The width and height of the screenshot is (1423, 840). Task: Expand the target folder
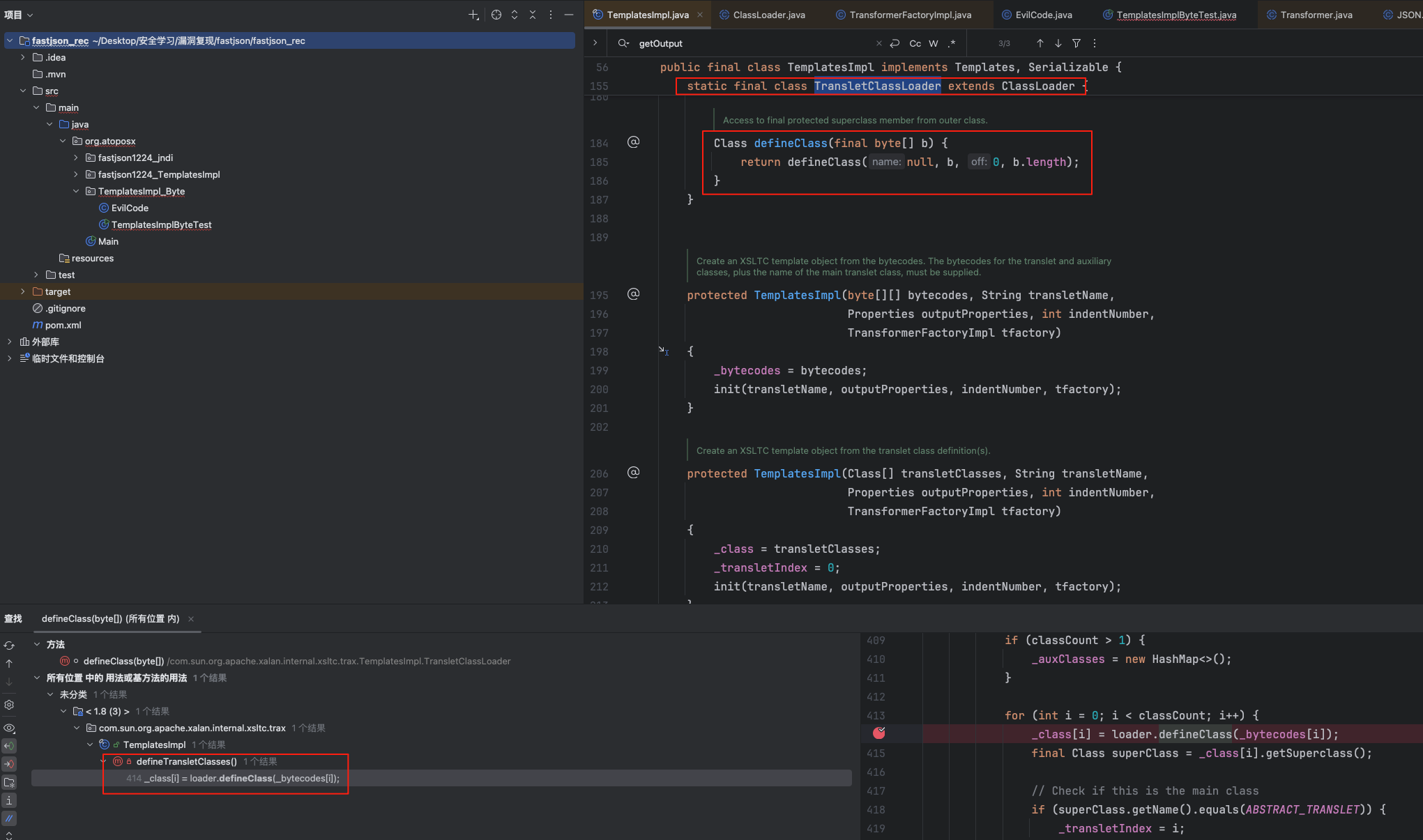point(23,291)
